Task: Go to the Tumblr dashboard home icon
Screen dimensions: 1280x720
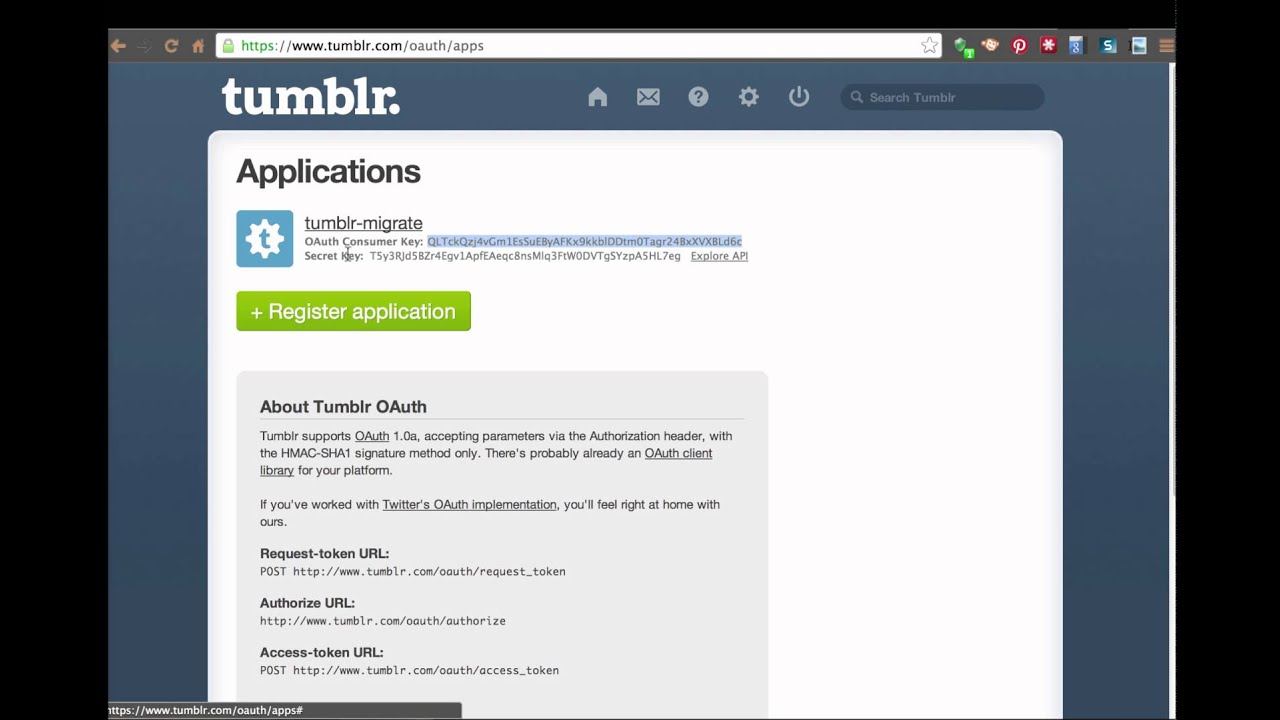Action: (x=598, y=97)
